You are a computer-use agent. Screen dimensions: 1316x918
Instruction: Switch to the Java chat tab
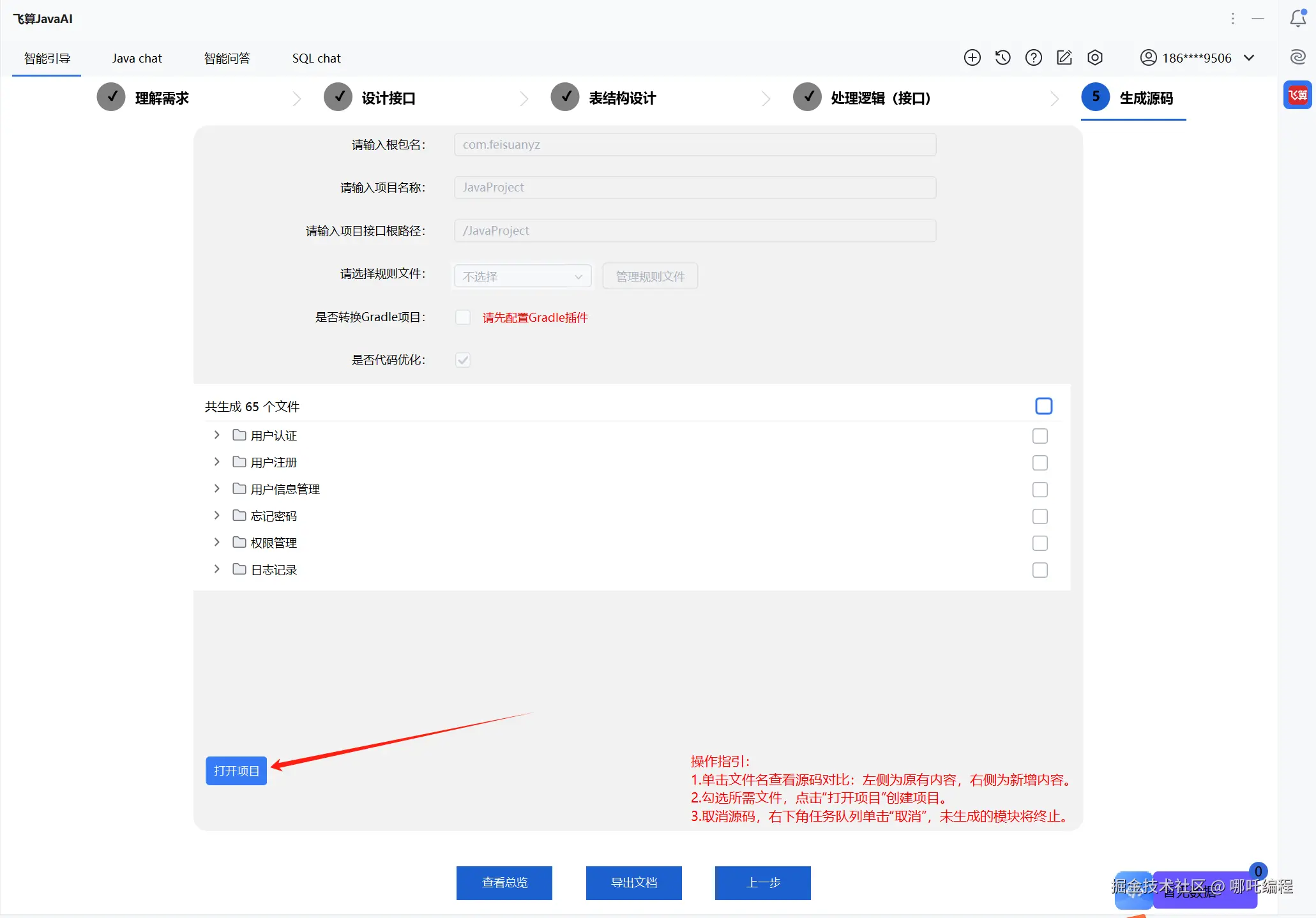coord(137,59)
